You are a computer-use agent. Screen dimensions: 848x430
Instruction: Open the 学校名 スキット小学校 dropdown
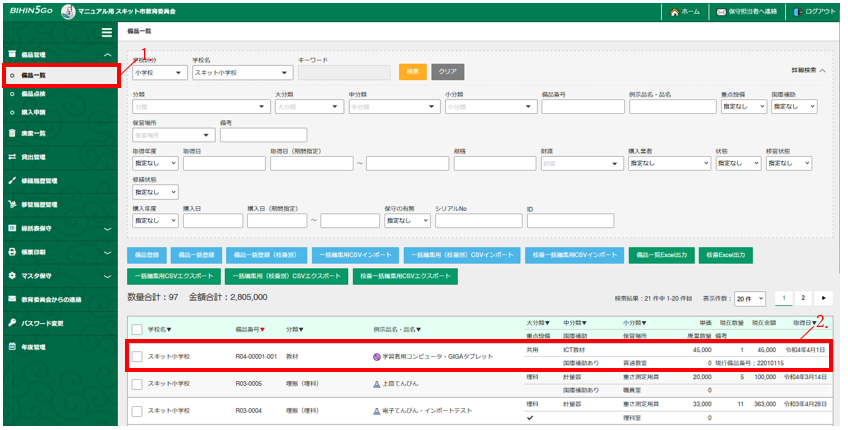[241, 72]
